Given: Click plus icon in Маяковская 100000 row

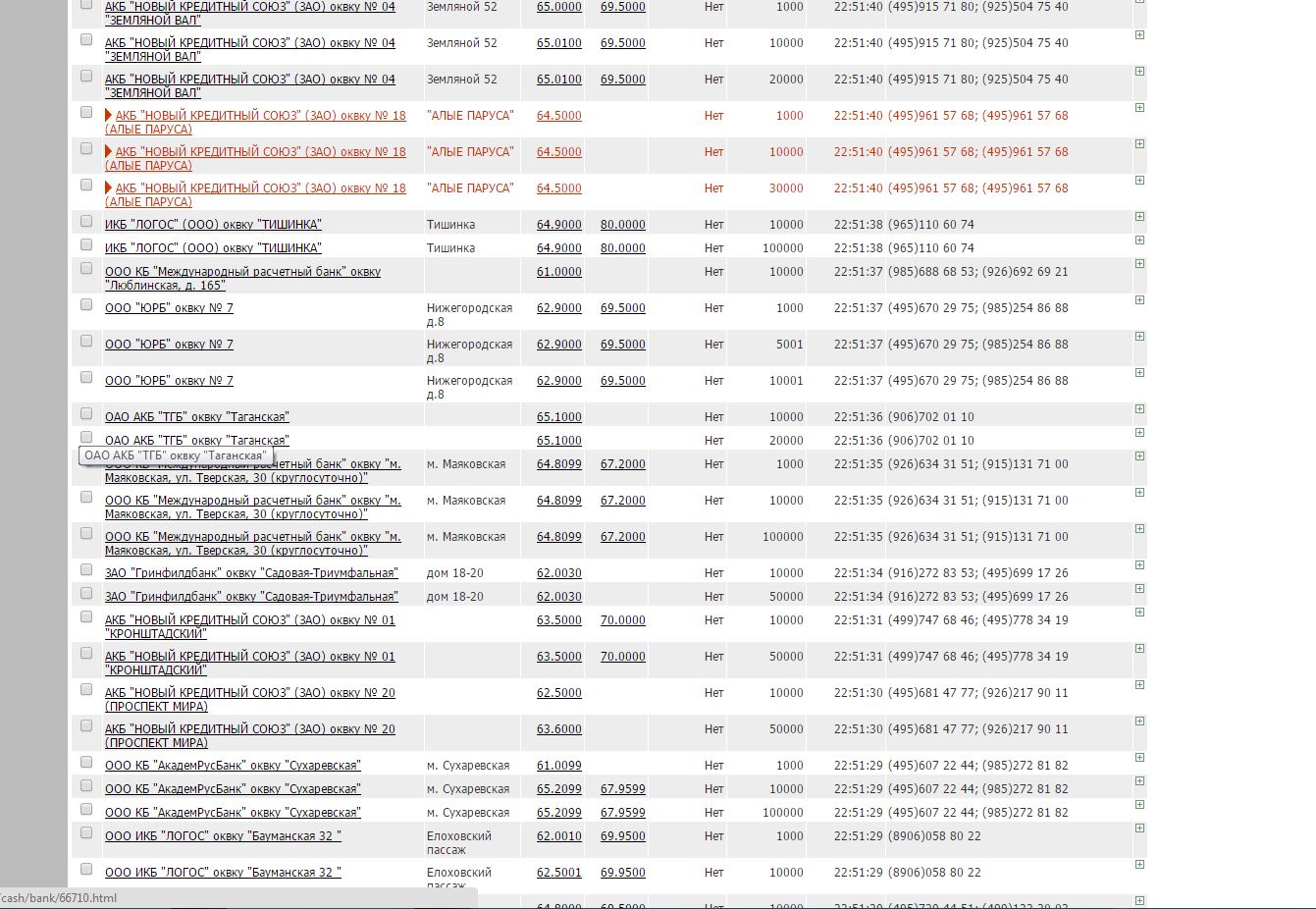Looking at the screenshot, I should pos(1139,529).
